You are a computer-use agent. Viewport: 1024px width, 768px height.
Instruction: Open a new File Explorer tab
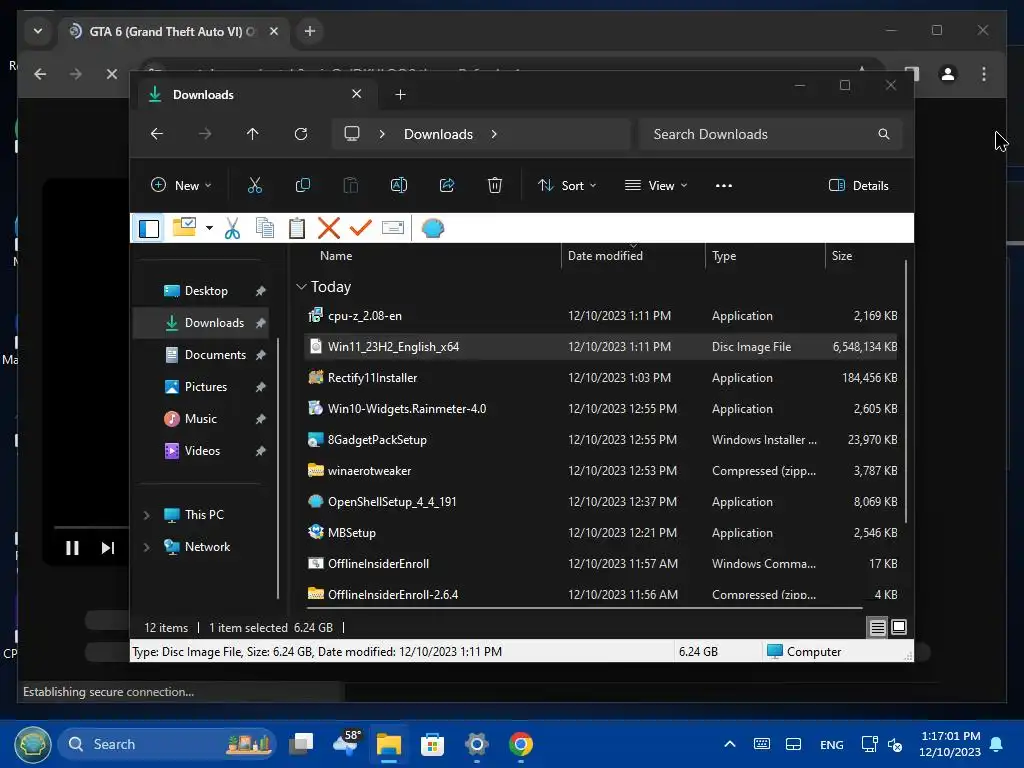click(400, 95)
